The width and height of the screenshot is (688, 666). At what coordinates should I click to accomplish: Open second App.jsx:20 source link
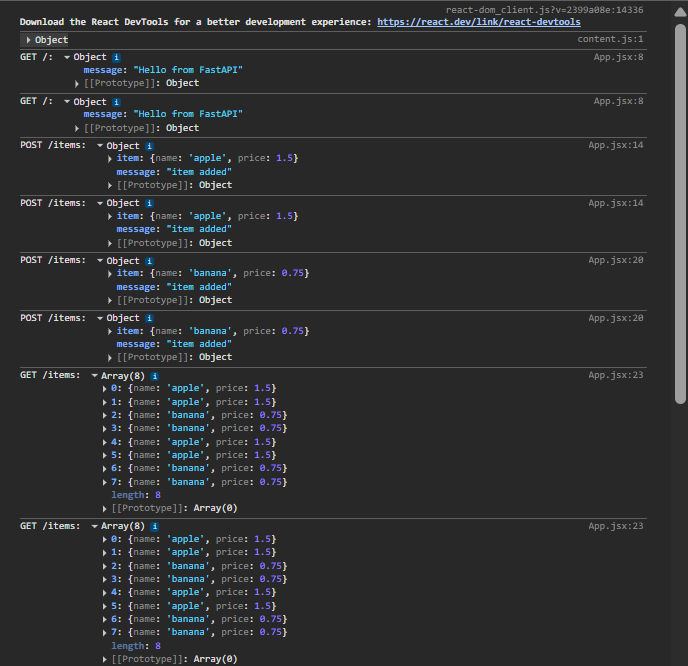(x=616, y=318)
